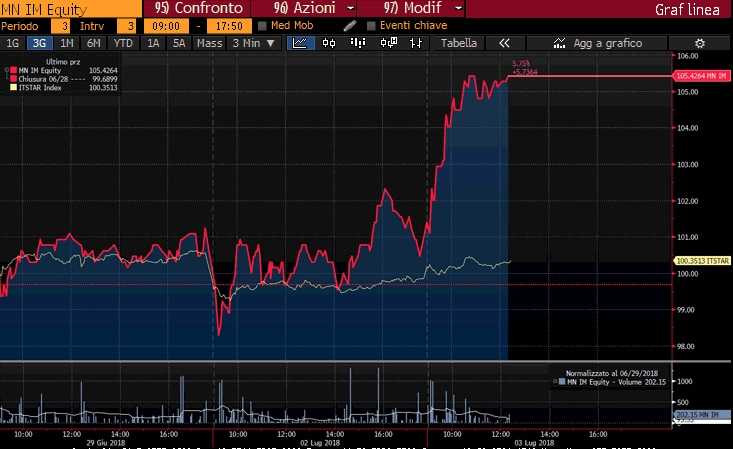Expand the Modif dropdown arrow

click(459, 8)
